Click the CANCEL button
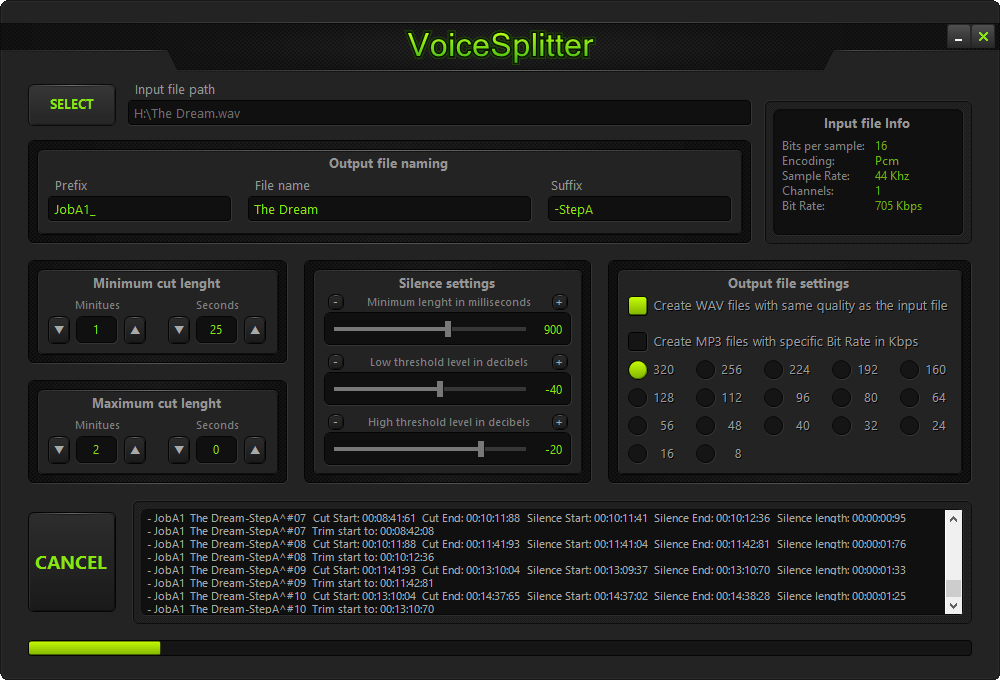This screenshot has height=680, width=1000. click(71, 562)
